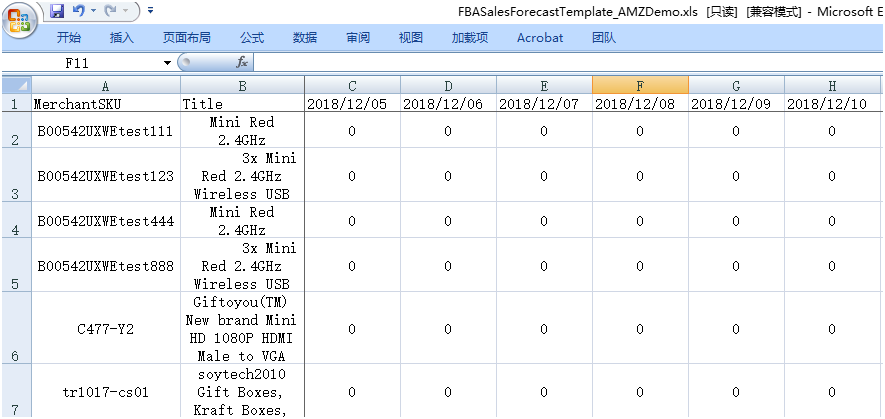Screen dimensions: 885x419
Task: Open the 开始 ribbon tab
Action: click(x=69, y=38)
